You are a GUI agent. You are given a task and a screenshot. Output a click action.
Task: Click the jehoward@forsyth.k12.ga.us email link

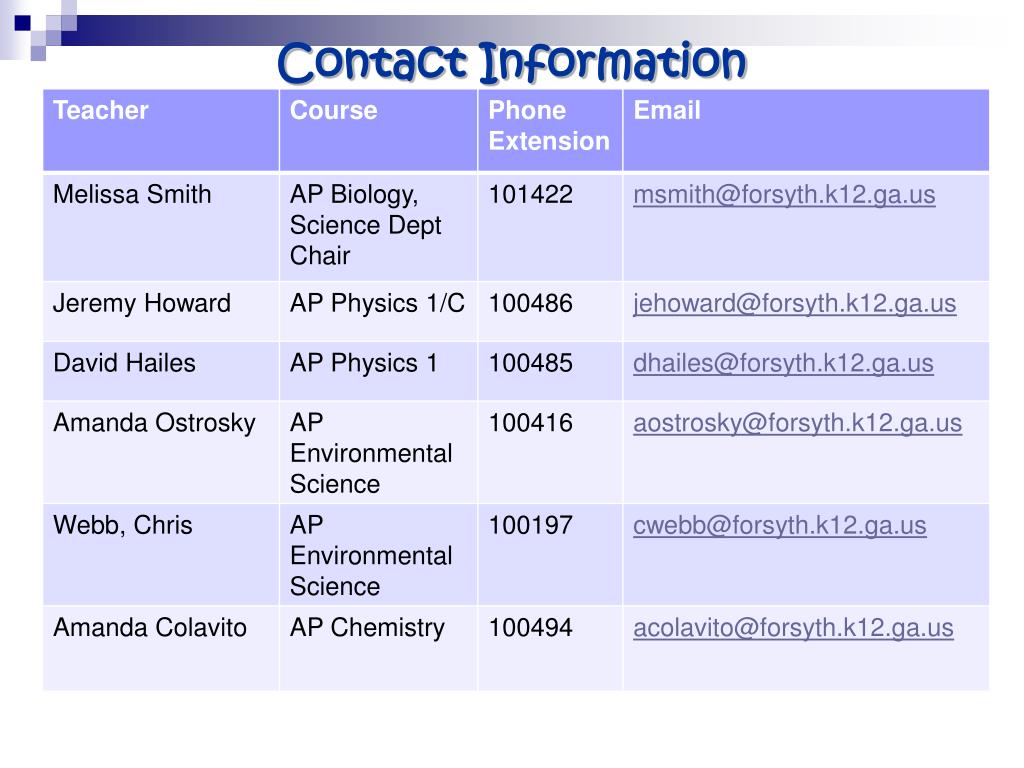tap(794, 304)
